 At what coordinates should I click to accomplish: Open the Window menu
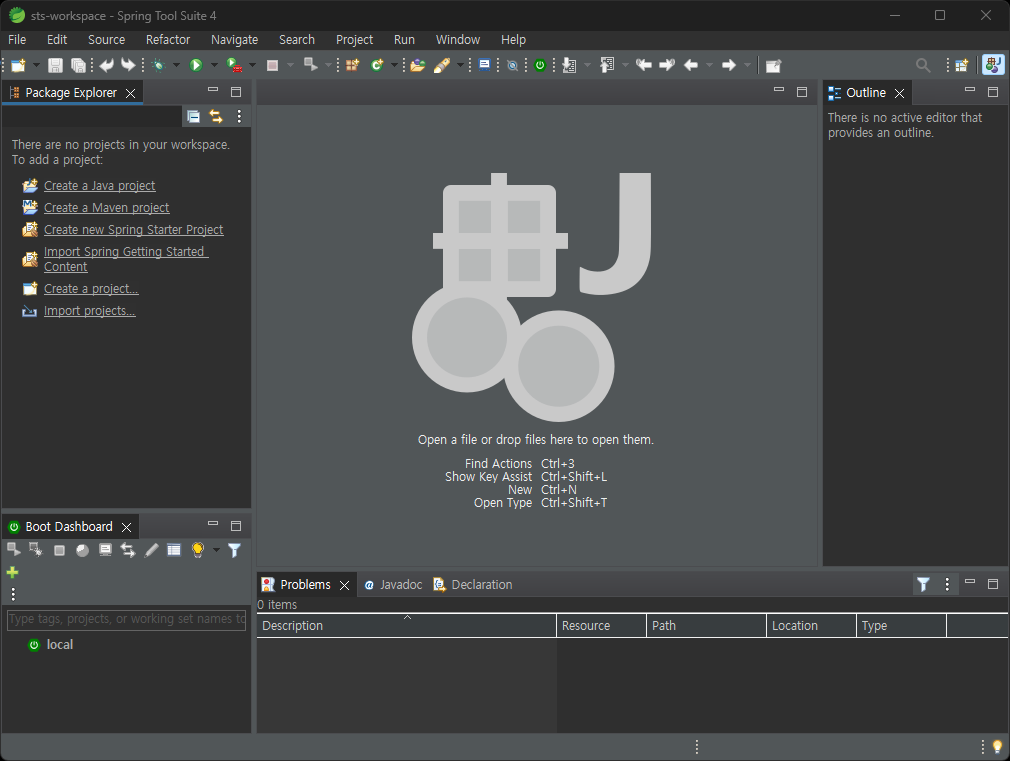(457, 39)
